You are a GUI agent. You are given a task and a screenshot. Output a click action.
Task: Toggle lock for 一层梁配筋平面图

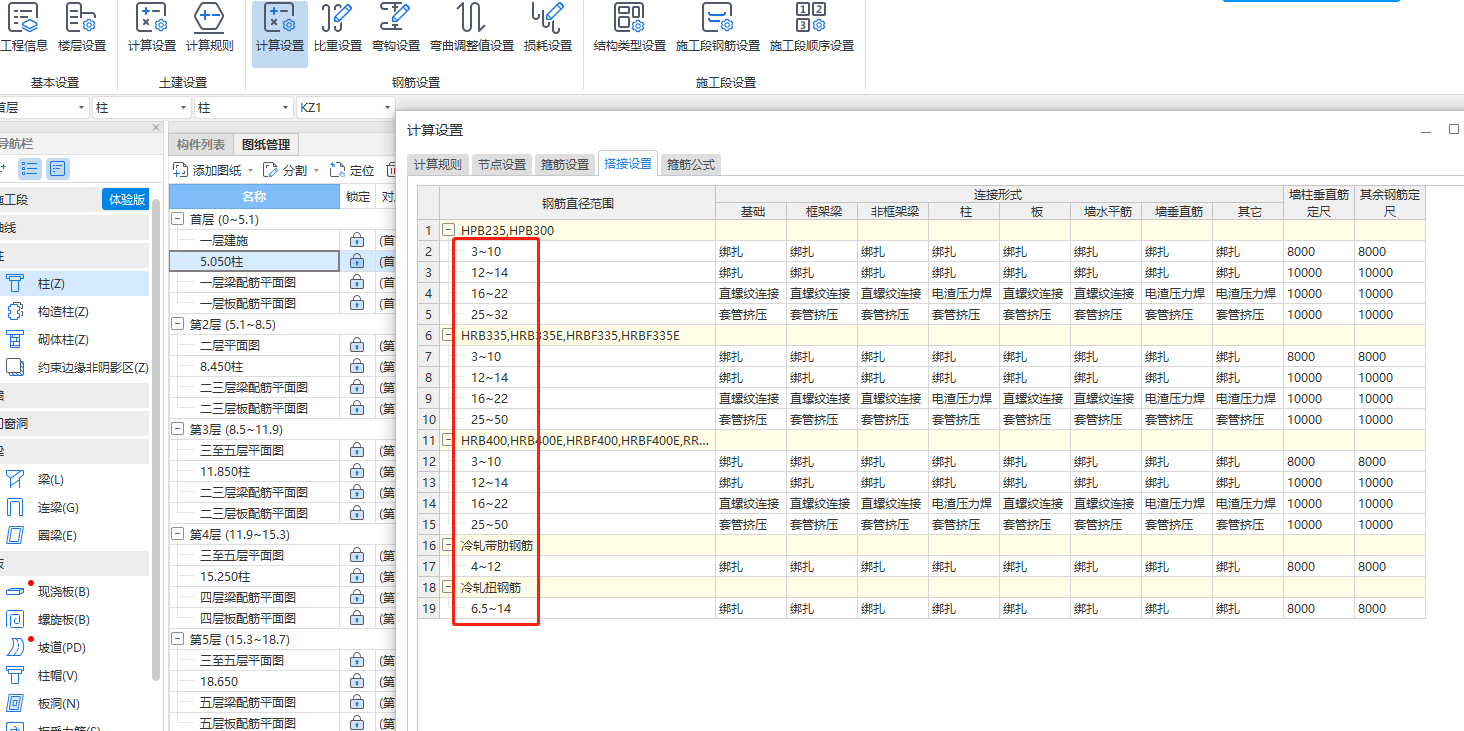pyautogui.click(x=357, y=283)
